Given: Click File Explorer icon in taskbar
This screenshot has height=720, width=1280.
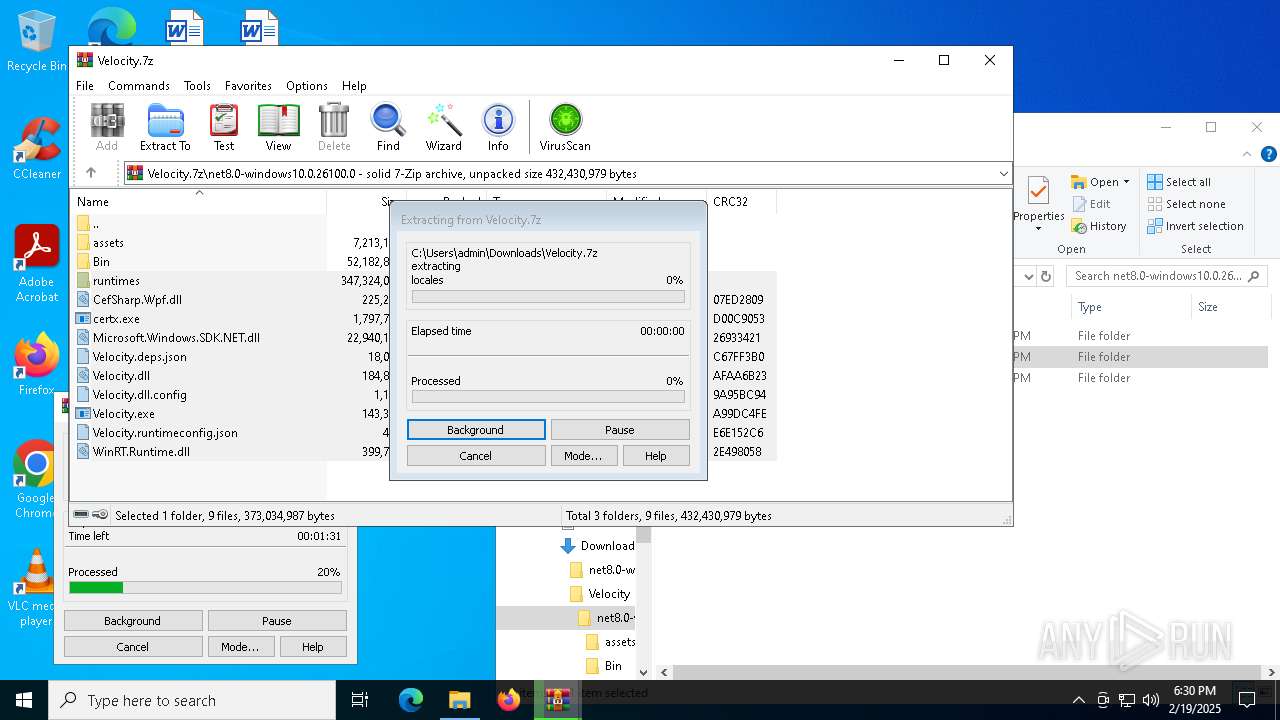Looking at the screenshot, I should point(459,700).
